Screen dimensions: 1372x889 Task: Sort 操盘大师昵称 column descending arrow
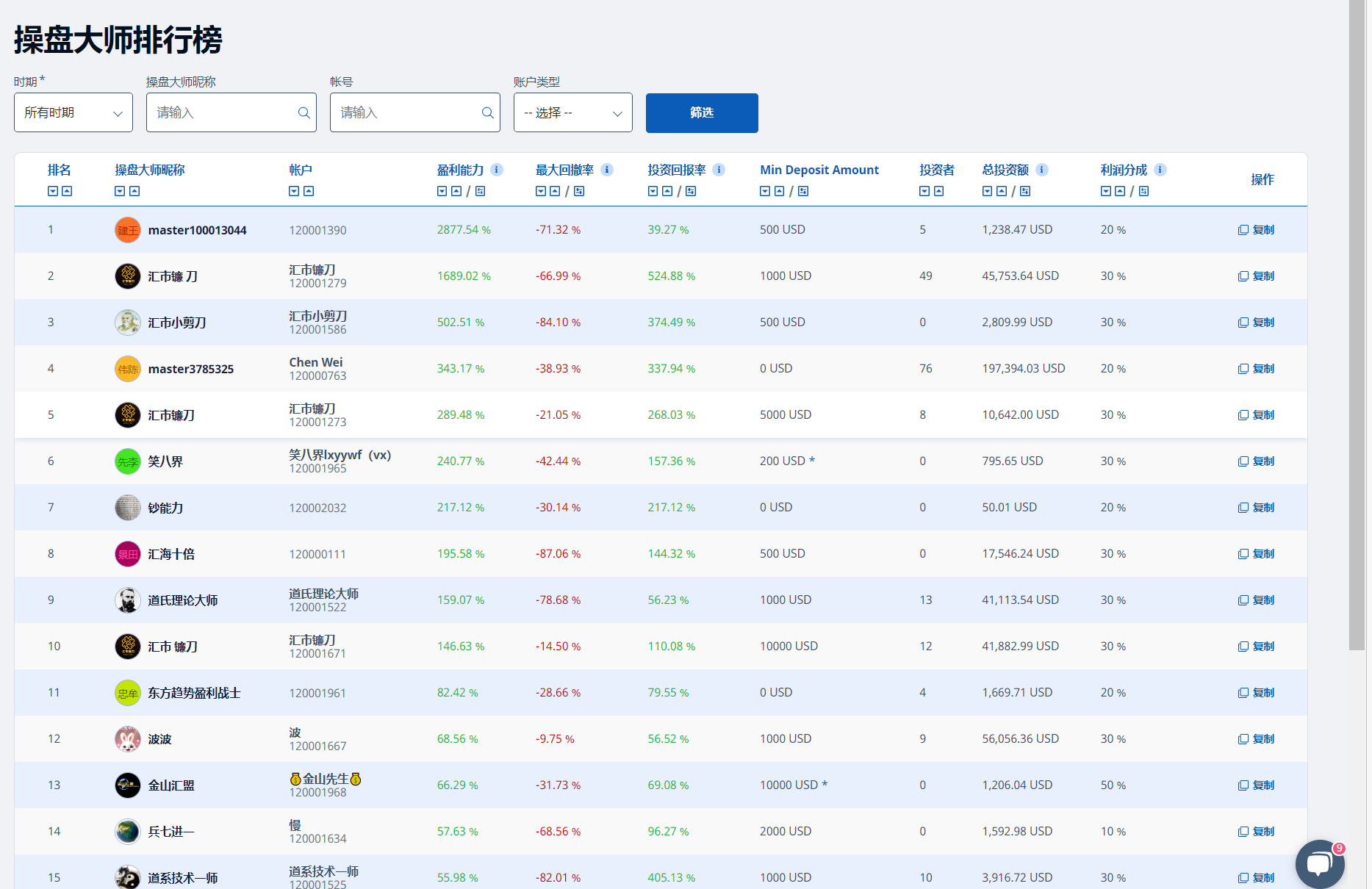coord(120,191)
